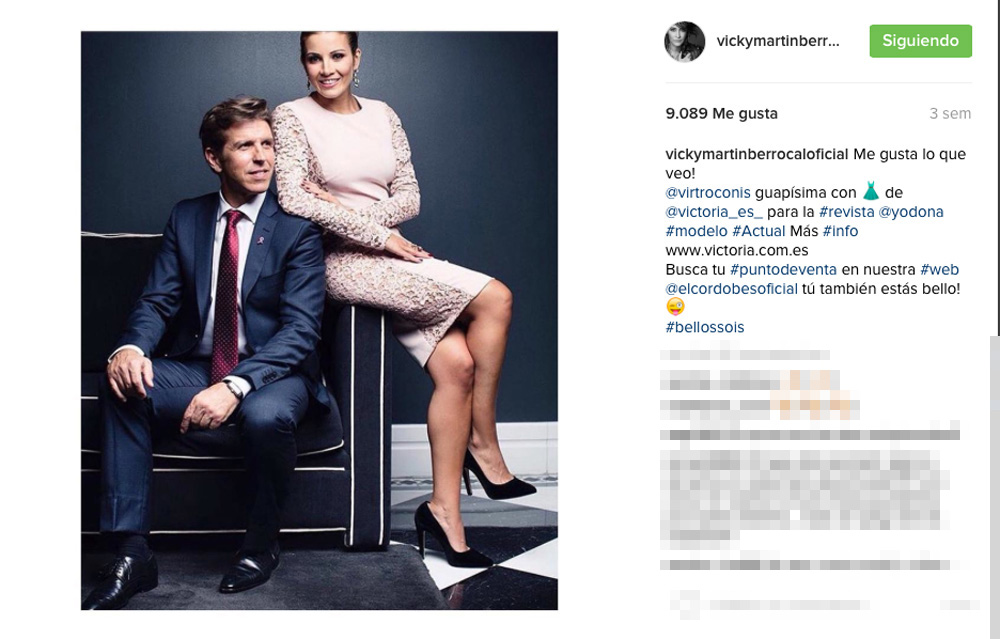Follow the #modelo hashtag
Viewport: 1000px width, 639px height.
pyautogui.click(x=696, y=231)
